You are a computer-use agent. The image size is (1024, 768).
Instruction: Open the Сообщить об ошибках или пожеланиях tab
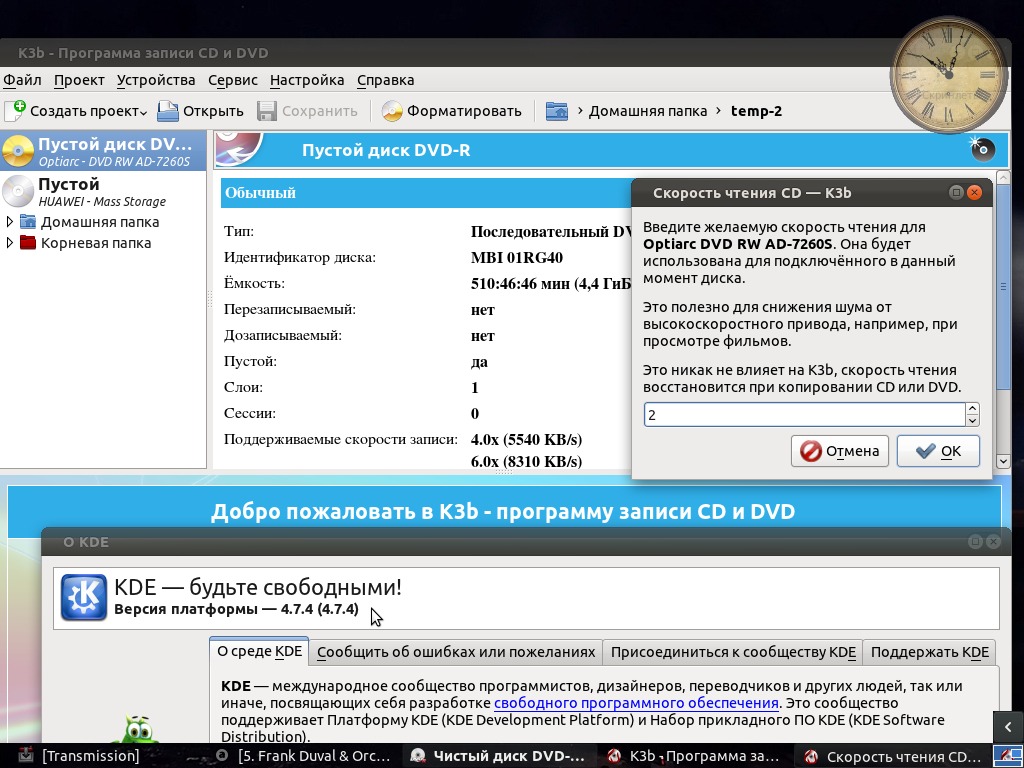pyautogui.click(x=456, y=652)
